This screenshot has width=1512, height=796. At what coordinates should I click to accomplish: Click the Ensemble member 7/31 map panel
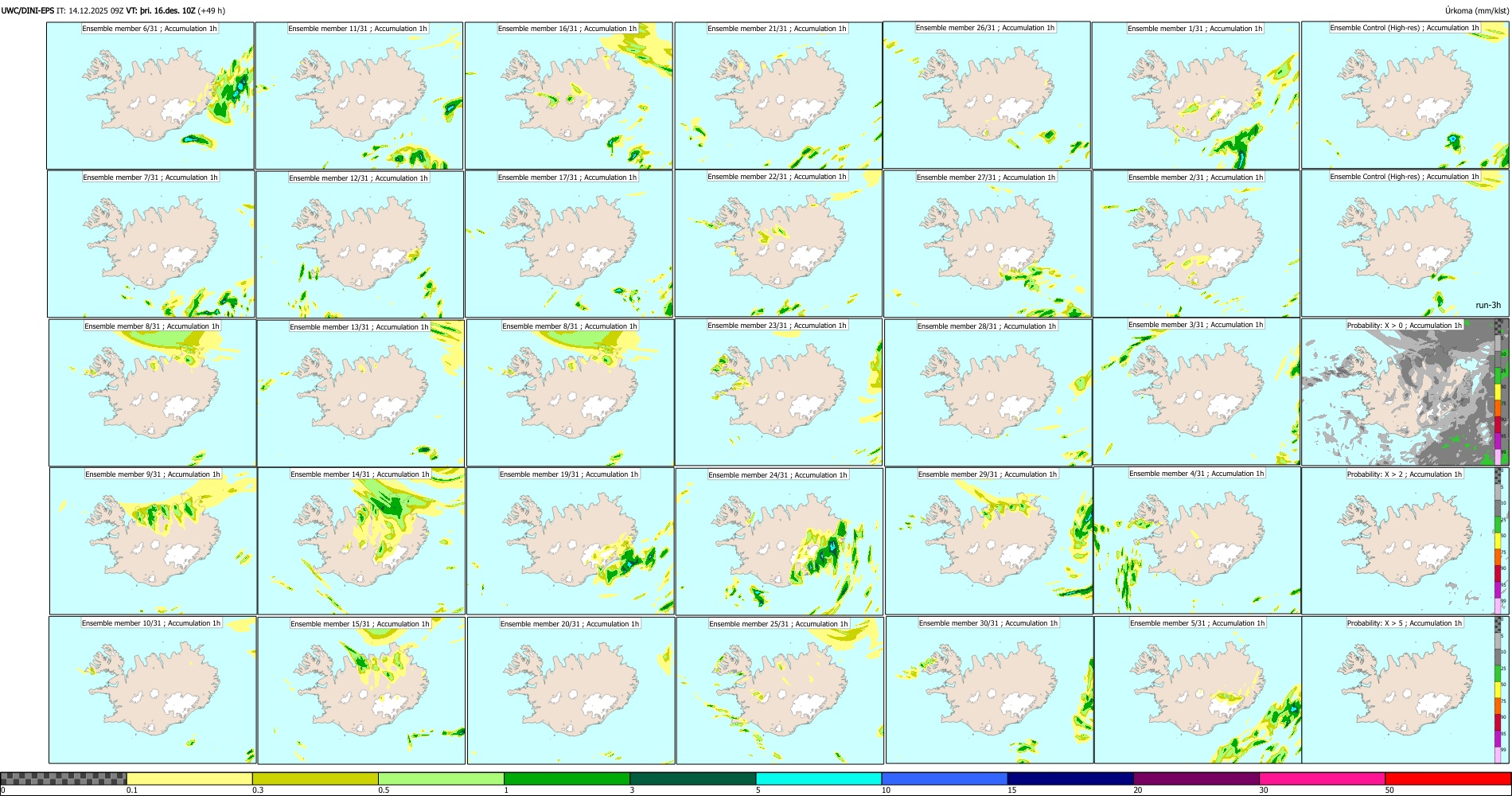tap(151, 244)
